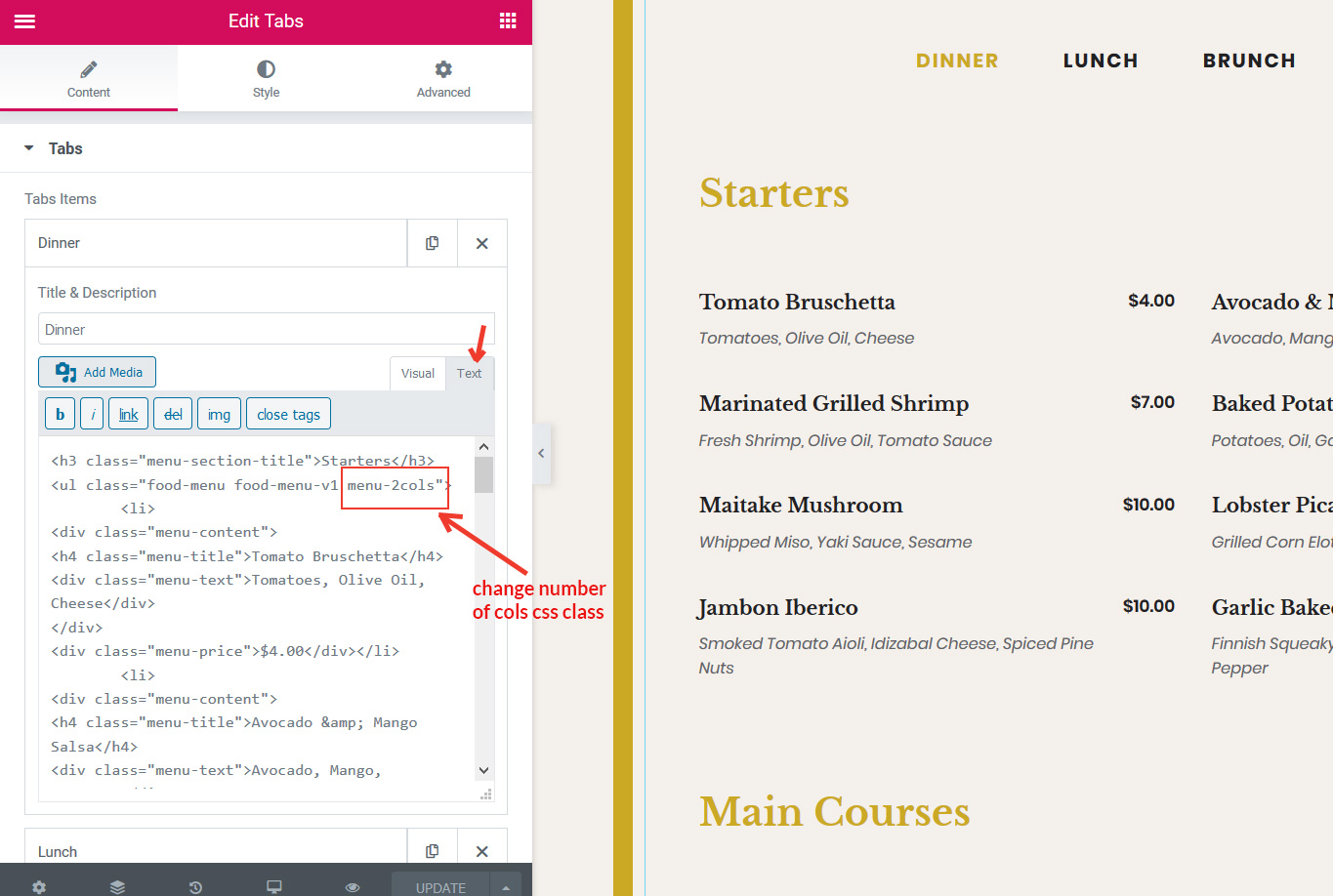Hide the Elementor editing panel
1333x896 pixels.
pos(541,454)
